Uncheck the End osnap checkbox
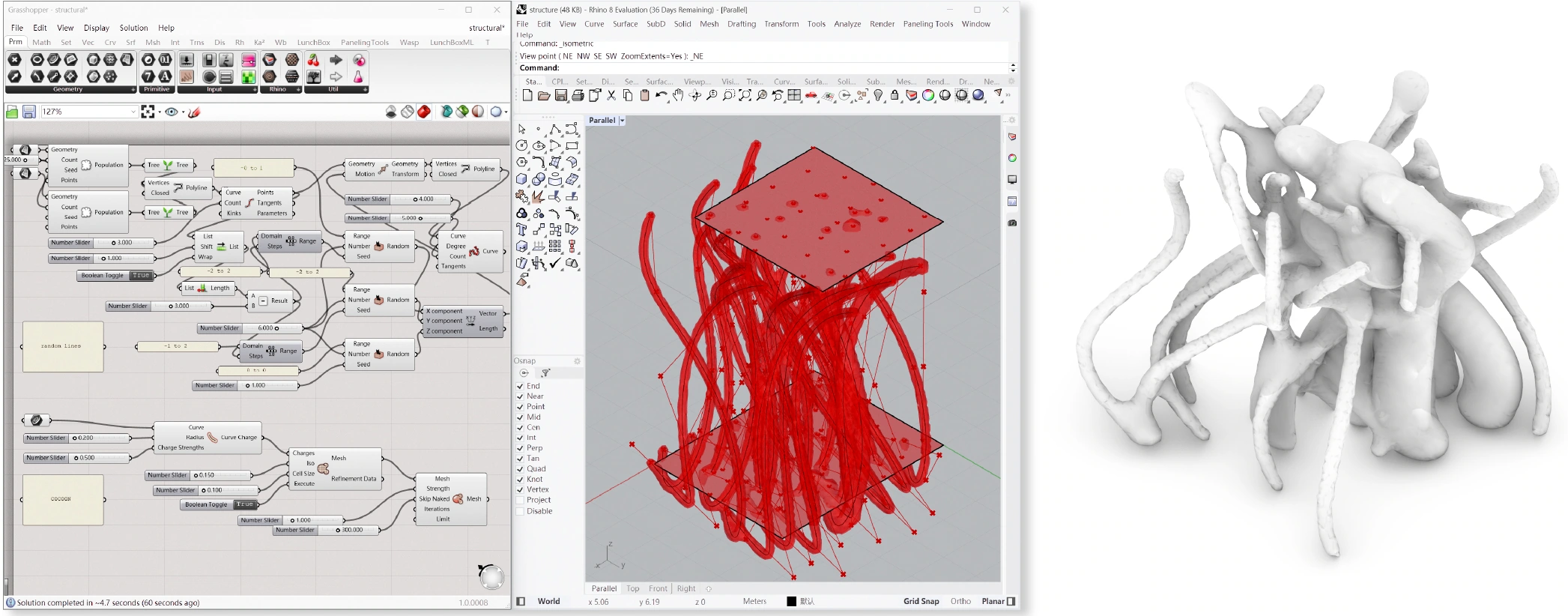 pos(520,386)
